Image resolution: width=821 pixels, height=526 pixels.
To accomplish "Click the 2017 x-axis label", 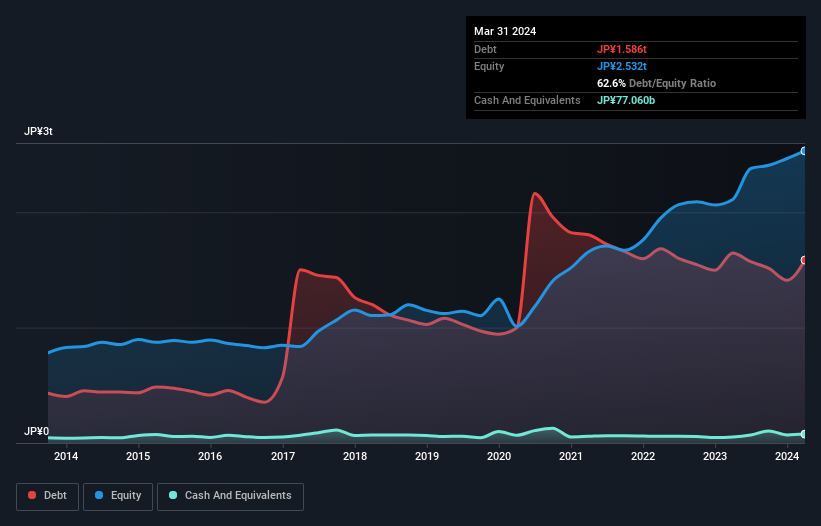I will [x=283, y=456].
